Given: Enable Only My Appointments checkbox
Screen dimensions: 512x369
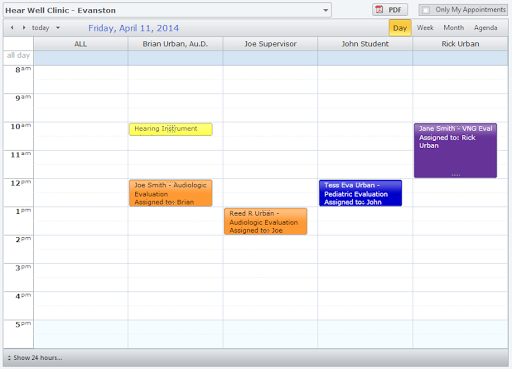Looking at the screenshot, I should pyautogui.click(x=426, y=10).
